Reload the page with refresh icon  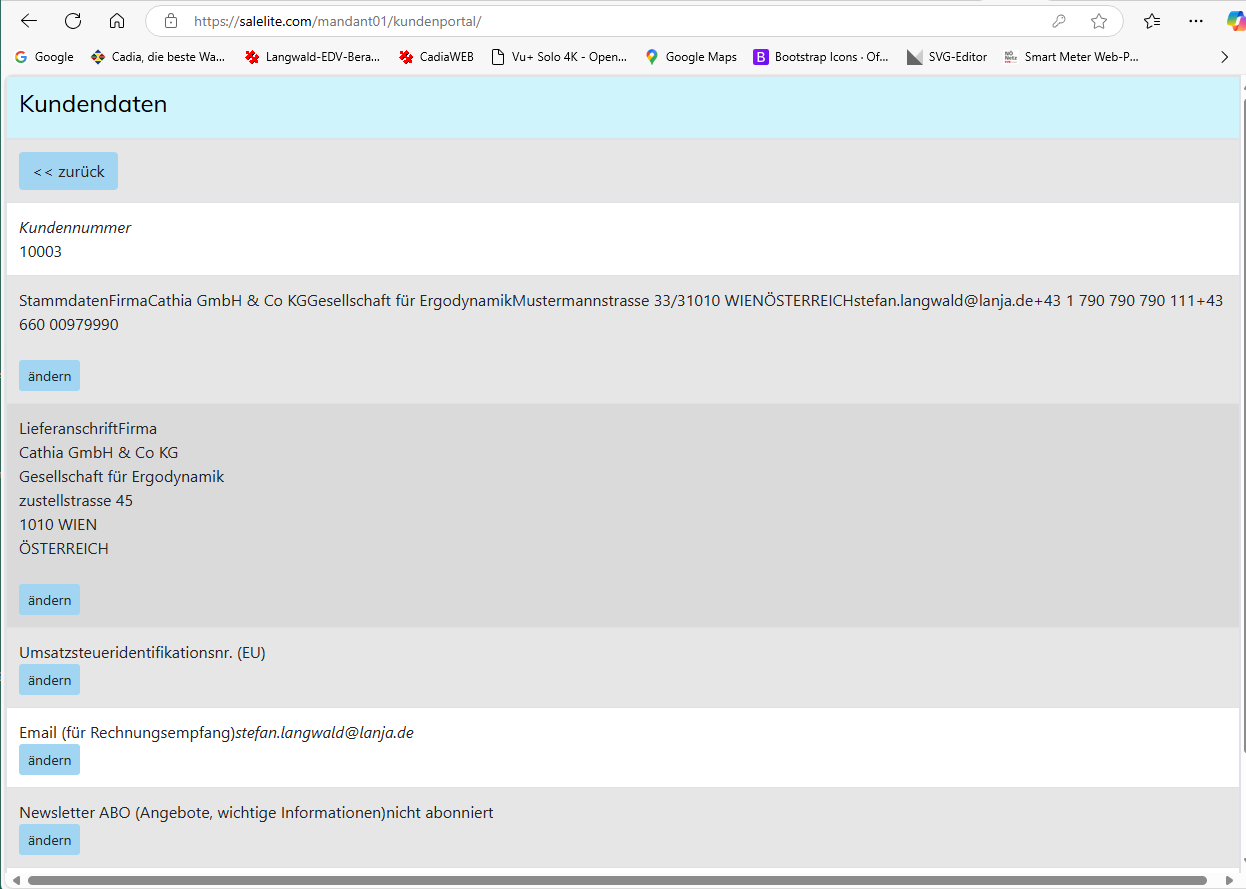click(x=73, y=21)
